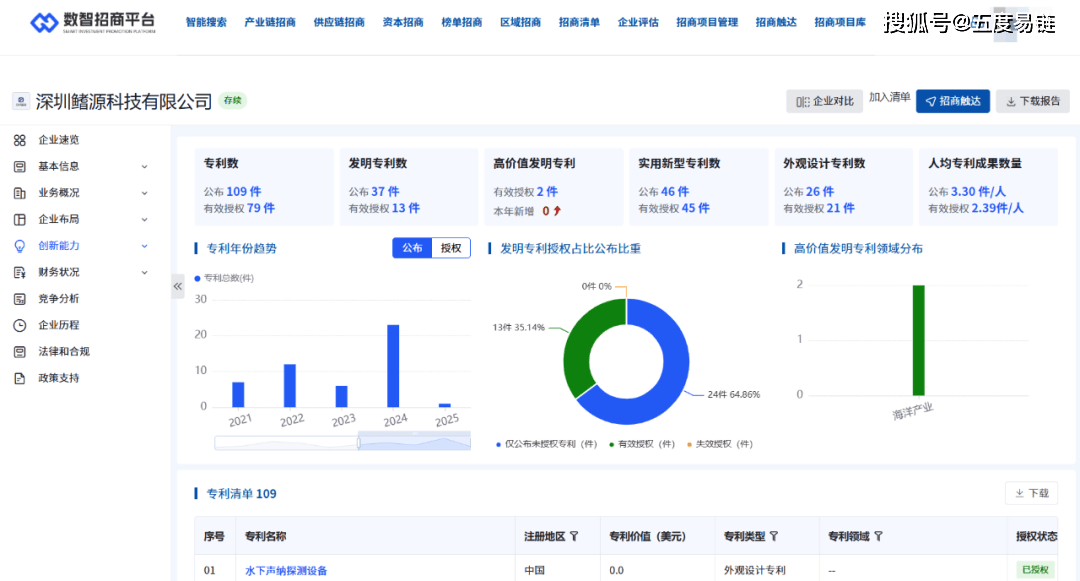Expand the 基本信息 sidebar section
The width and height of the screenshot is (1080, 581).
point(144,167)
